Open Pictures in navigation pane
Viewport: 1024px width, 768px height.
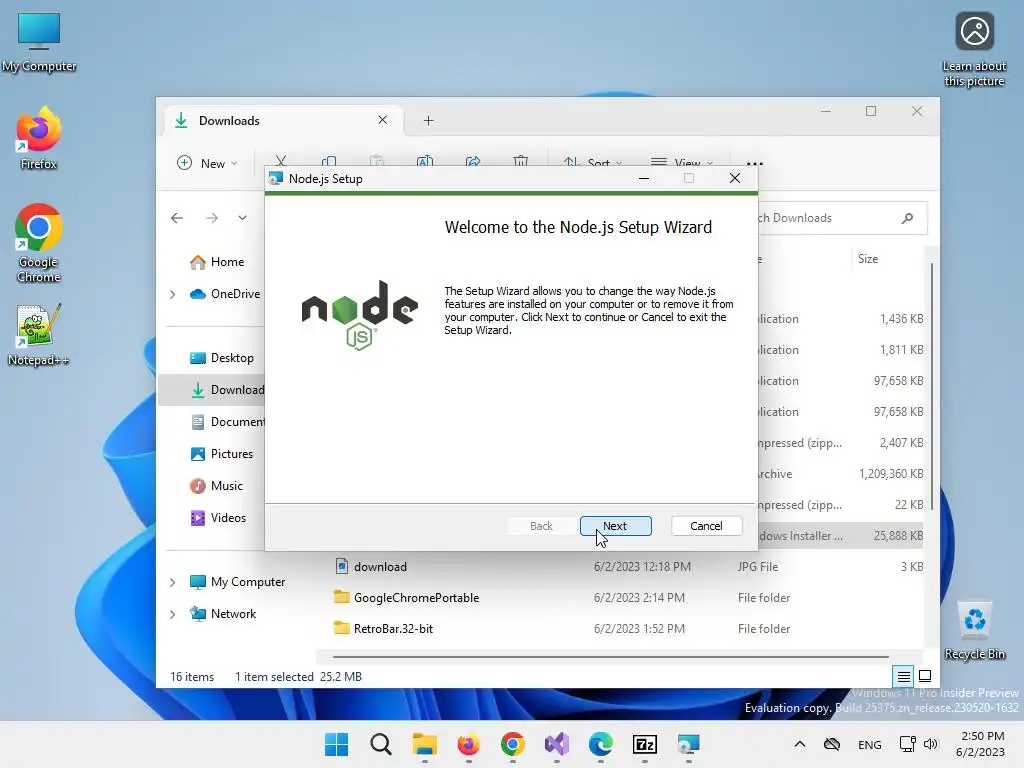click(x=221, y=454)
